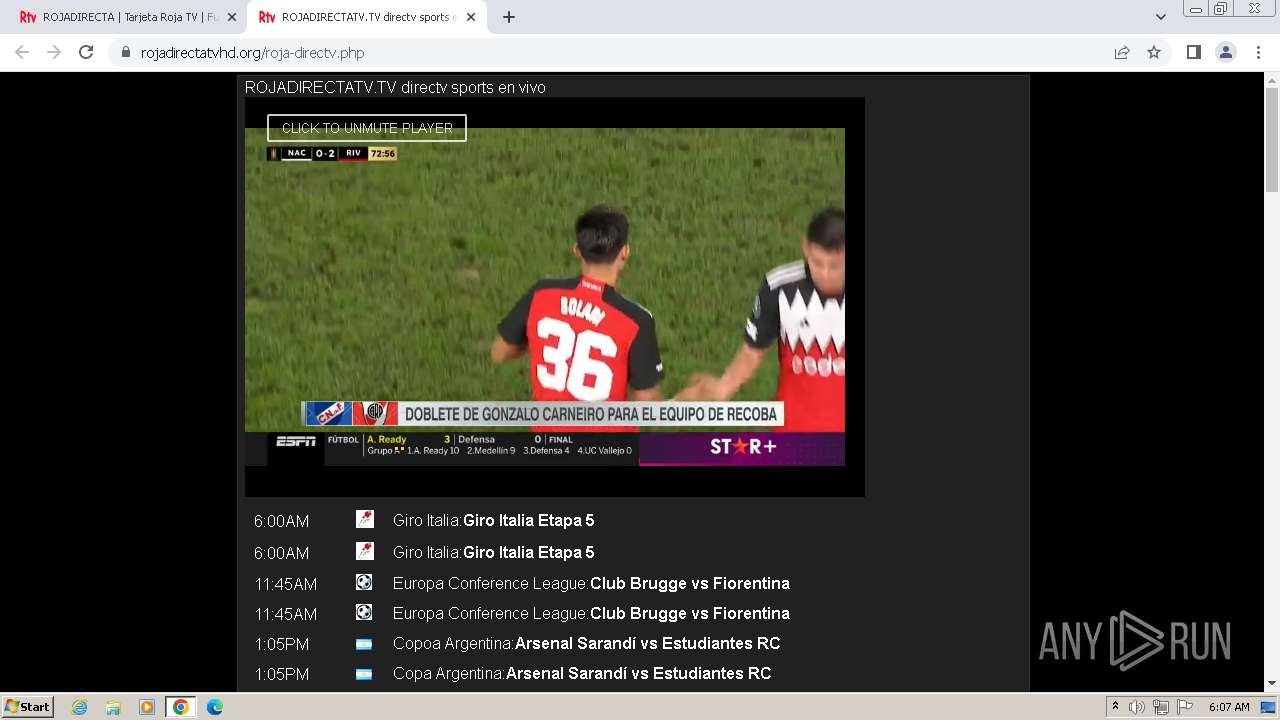Open the browser side panel

[1193, 52]
